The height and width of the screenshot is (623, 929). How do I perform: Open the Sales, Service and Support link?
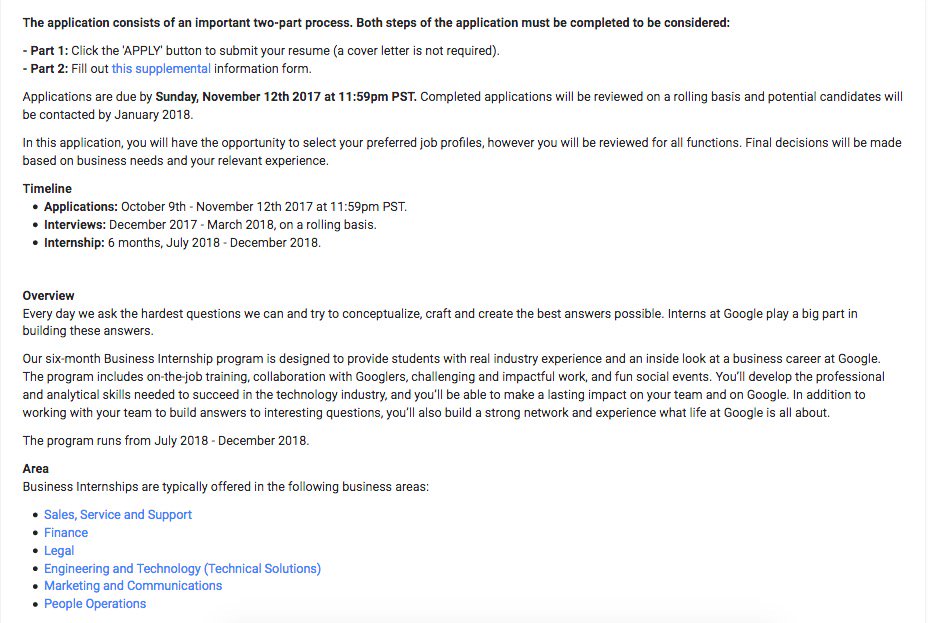tap(118, 514)
